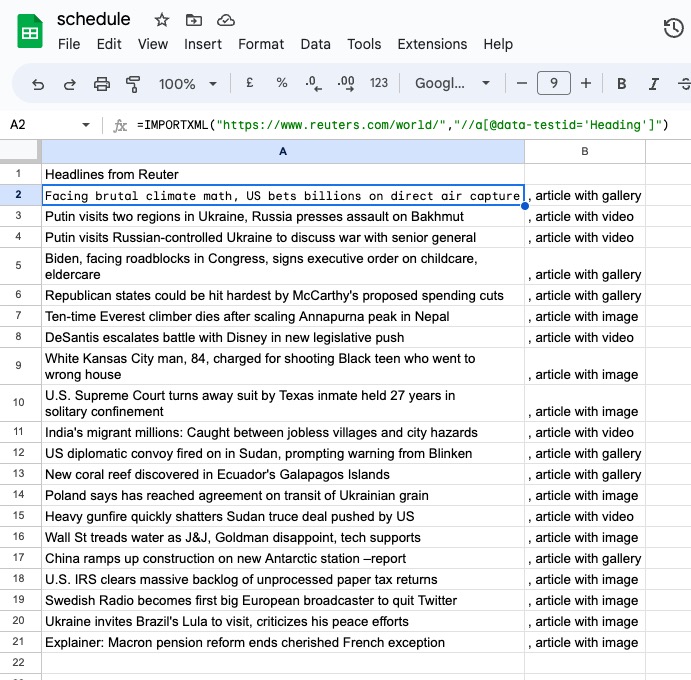This screenshot has width=691, height=680.
Task: Toggle strikethrough formatting
Action: click(x=684, y=84)
